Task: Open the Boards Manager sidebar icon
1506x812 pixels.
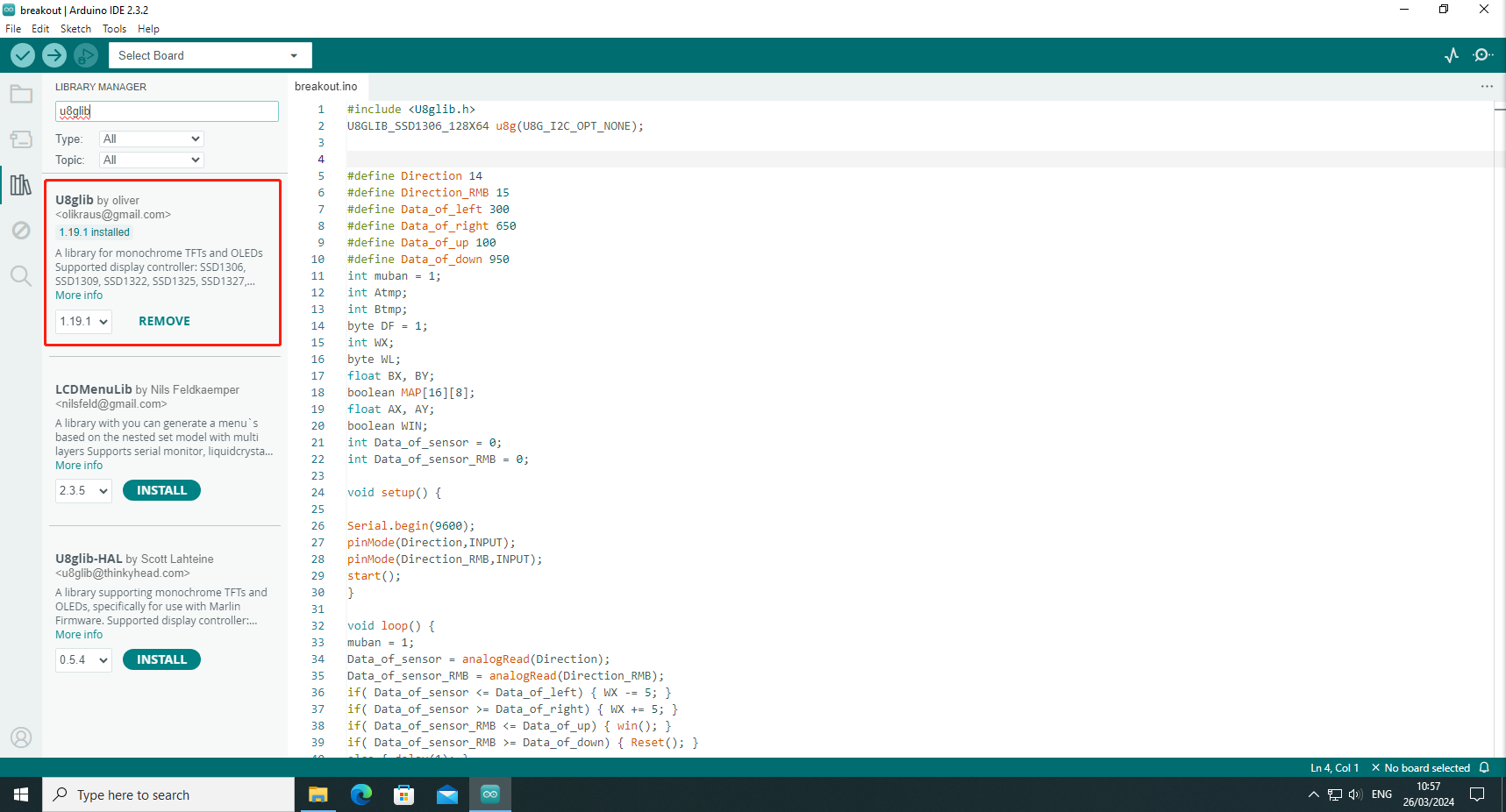Action: click(21, 139)
